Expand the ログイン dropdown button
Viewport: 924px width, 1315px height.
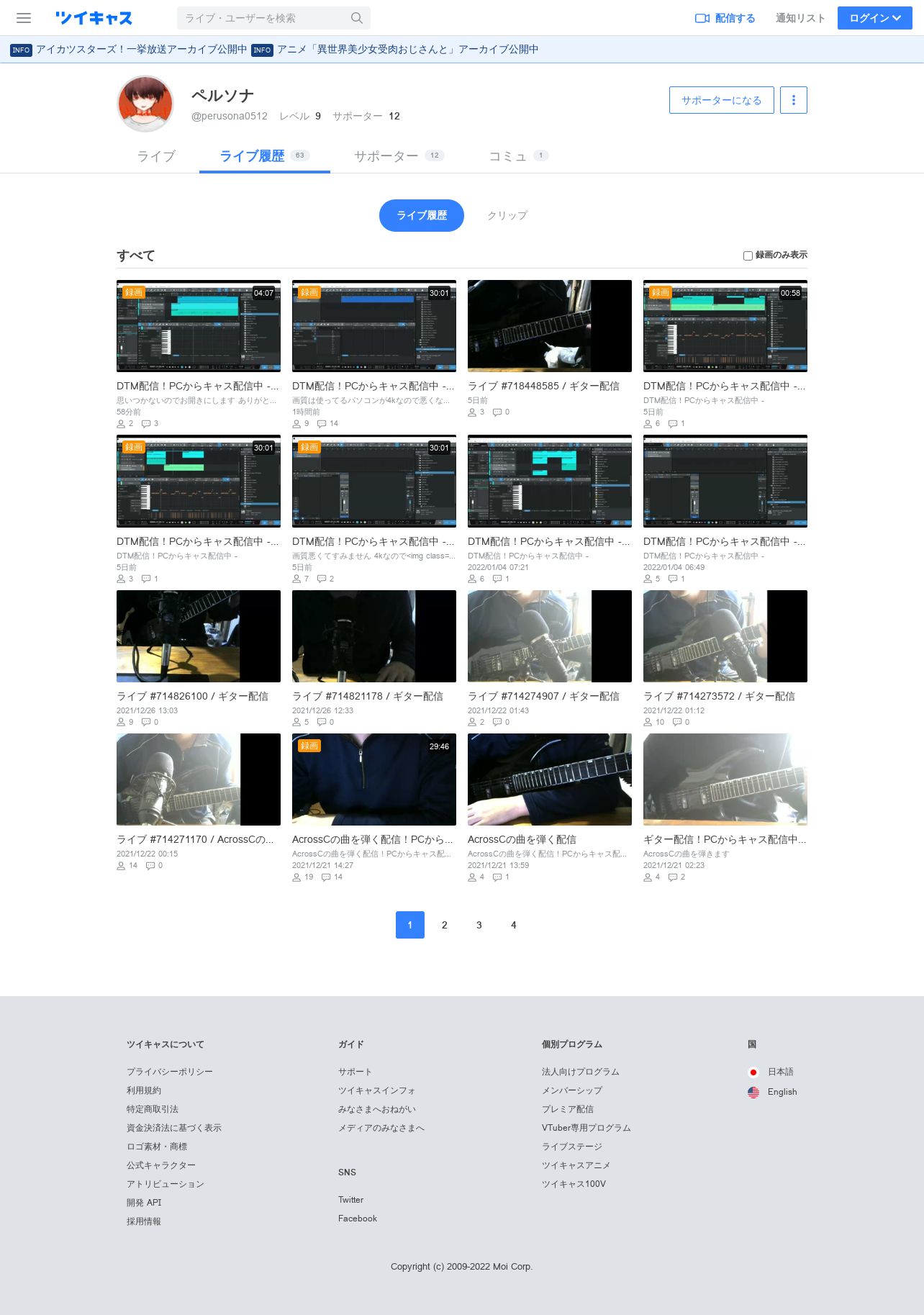tap(875, 18)
